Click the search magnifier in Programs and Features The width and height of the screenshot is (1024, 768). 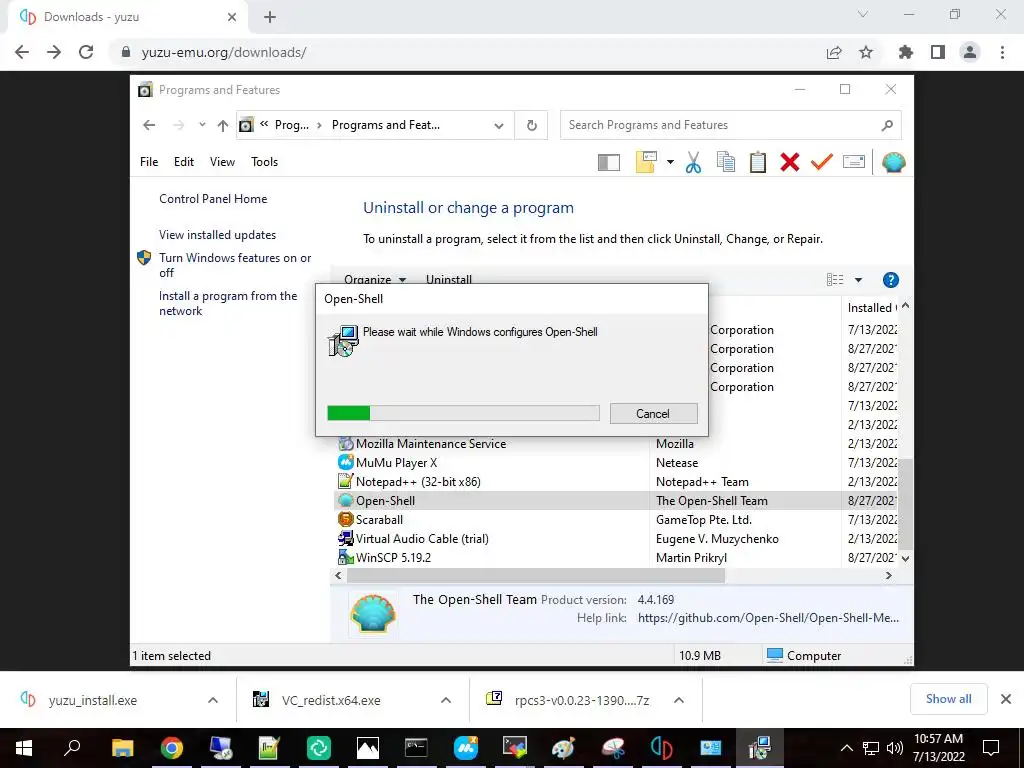(x=887, y=125)
